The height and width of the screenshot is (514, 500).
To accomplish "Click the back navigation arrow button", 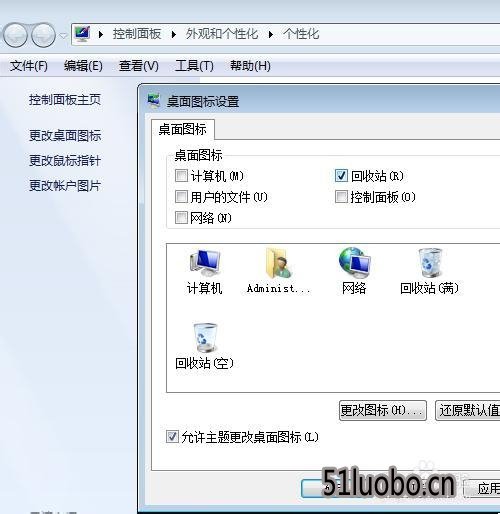I will pyautogui.click(x=15, y=35).
